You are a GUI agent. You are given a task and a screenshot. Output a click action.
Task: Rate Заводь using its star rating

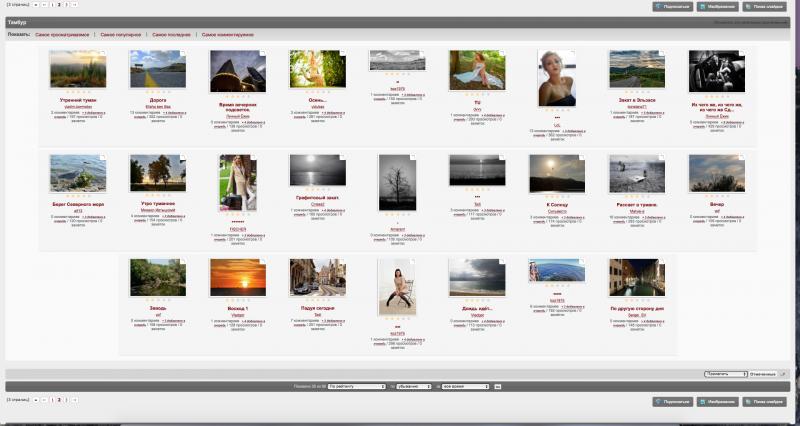click(158, 301)
